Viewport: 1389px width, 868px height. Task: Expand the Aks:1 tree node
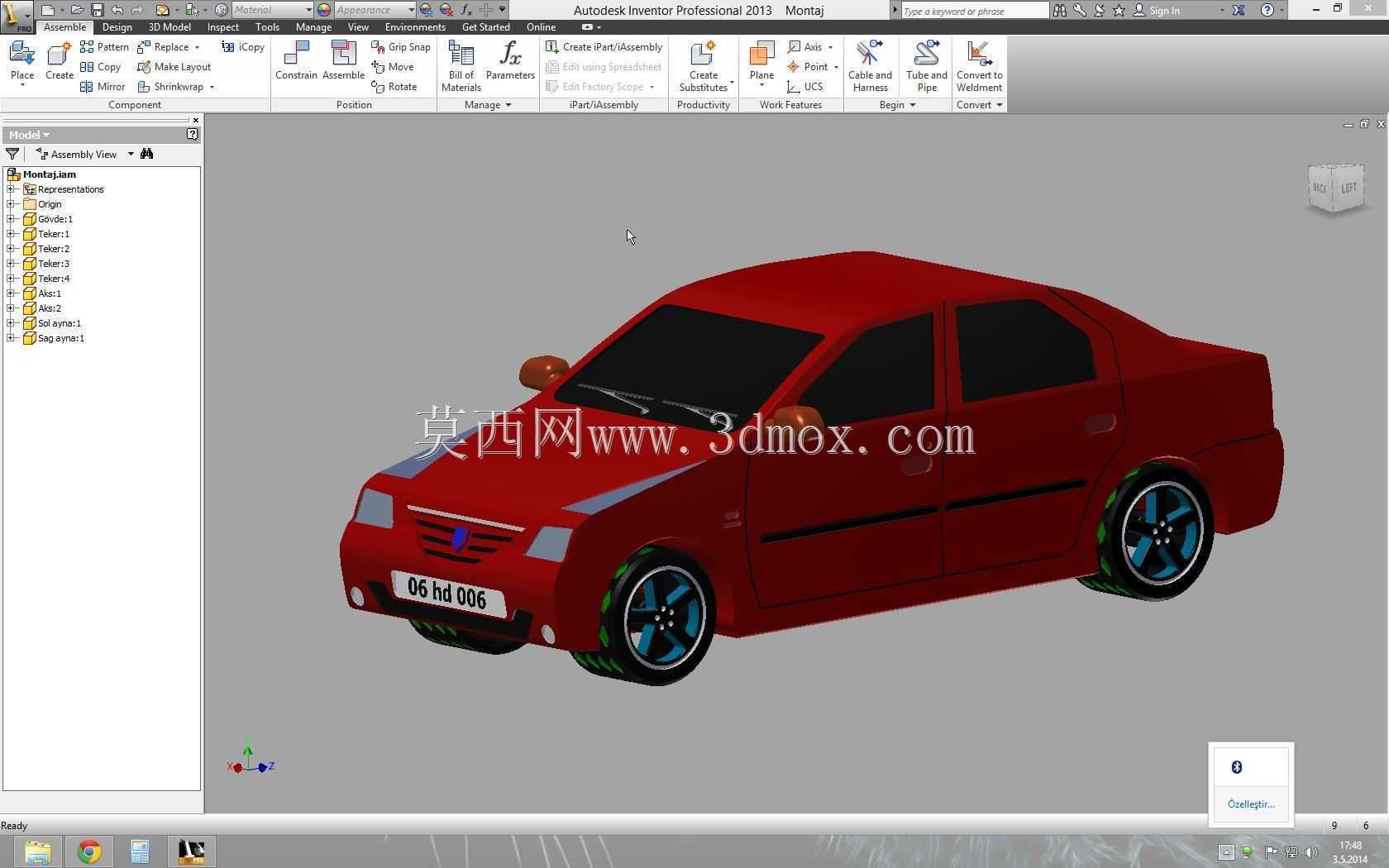[11, 293]
